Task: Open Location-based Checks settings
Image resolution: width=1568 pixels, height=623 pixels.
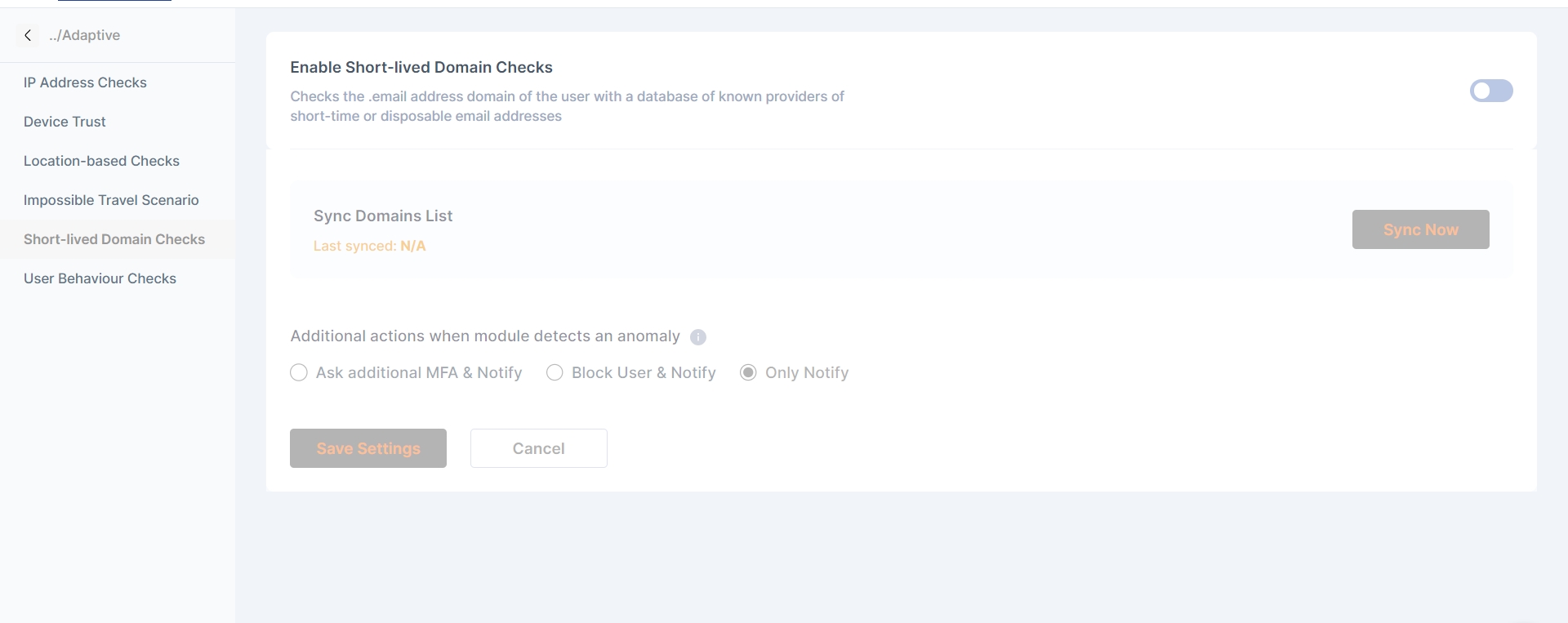Action: point(101,161)
